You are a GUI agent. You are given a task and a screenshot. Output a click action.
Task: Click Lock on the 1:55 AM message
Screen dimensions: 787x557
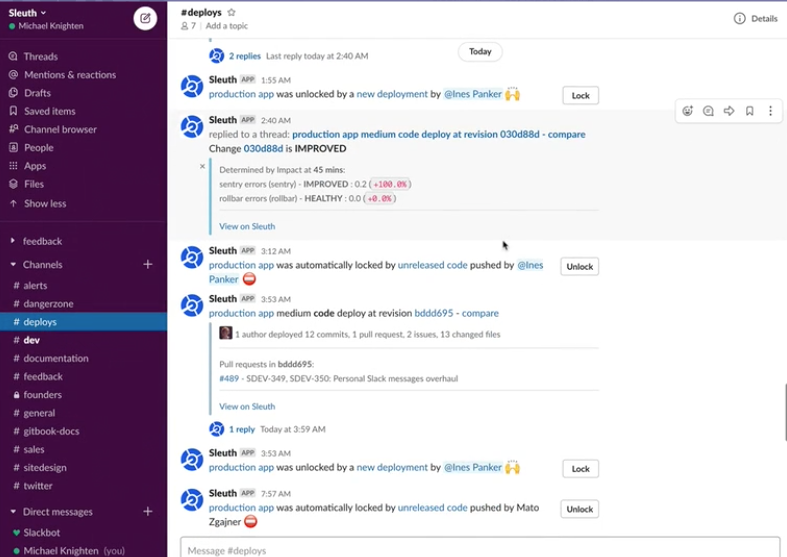(581, 95)
